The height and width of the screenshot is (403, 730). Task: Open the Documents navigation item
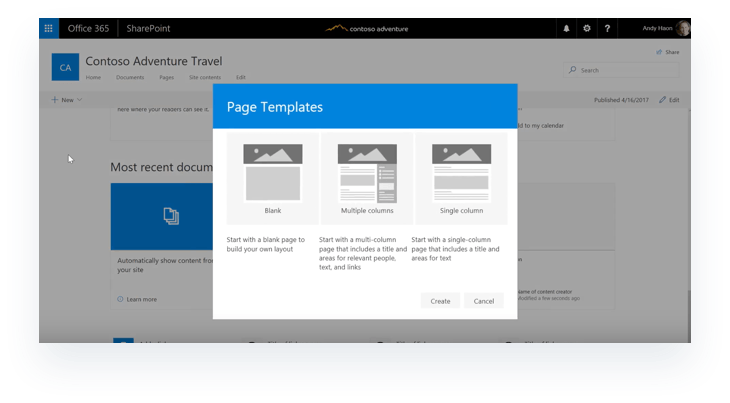tap(130, 77)
